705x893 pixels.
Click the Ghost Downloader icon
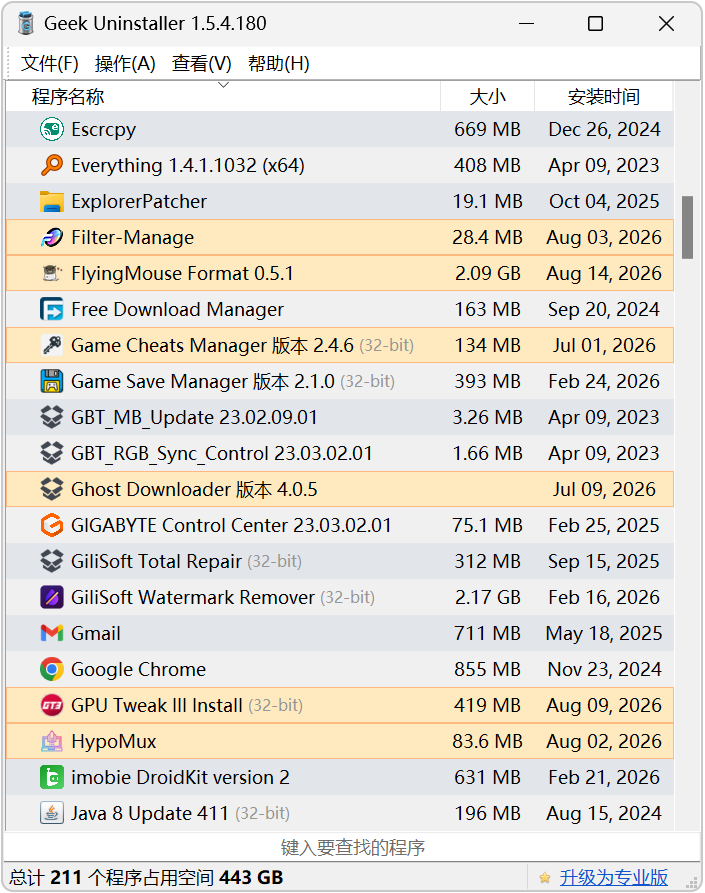[52, 489]
